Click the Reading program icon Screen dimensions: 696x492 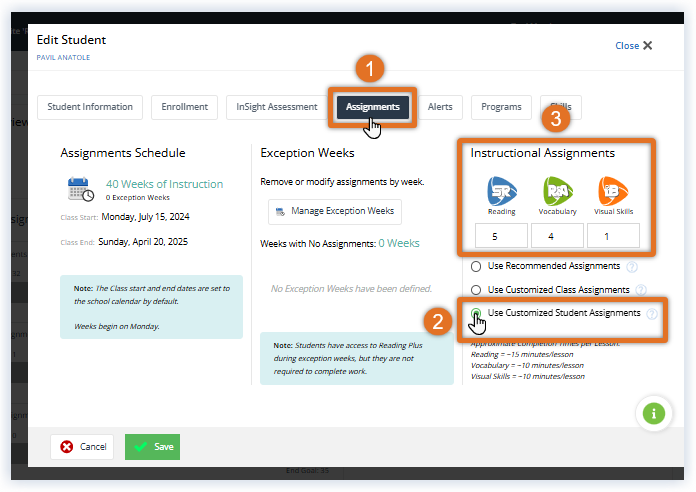pyautogui.click(x=501, y=190)
